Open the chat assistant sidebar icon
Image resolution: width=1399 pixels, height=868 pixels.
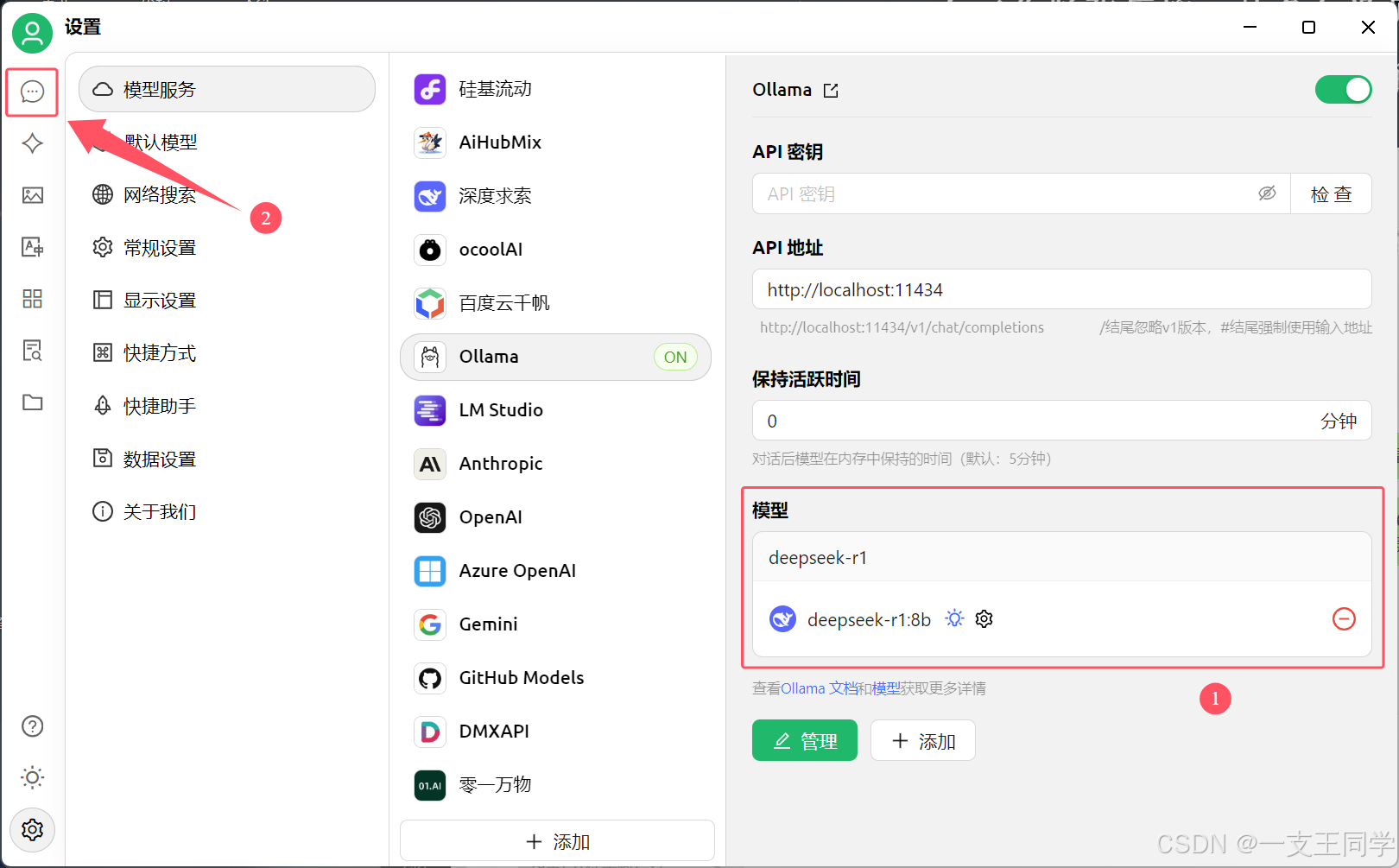(x=32, y=92)
